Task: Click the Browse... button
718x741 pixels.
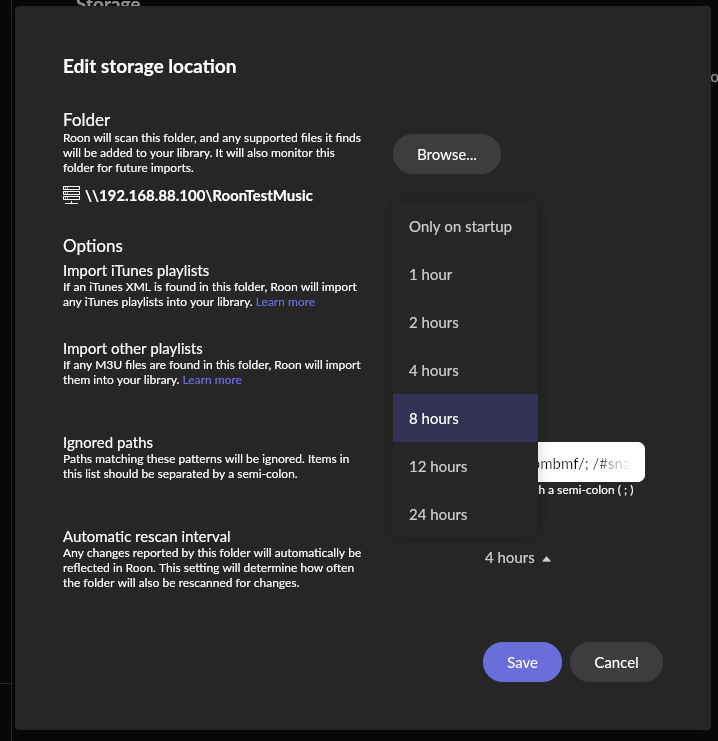Action: point(446,155)
